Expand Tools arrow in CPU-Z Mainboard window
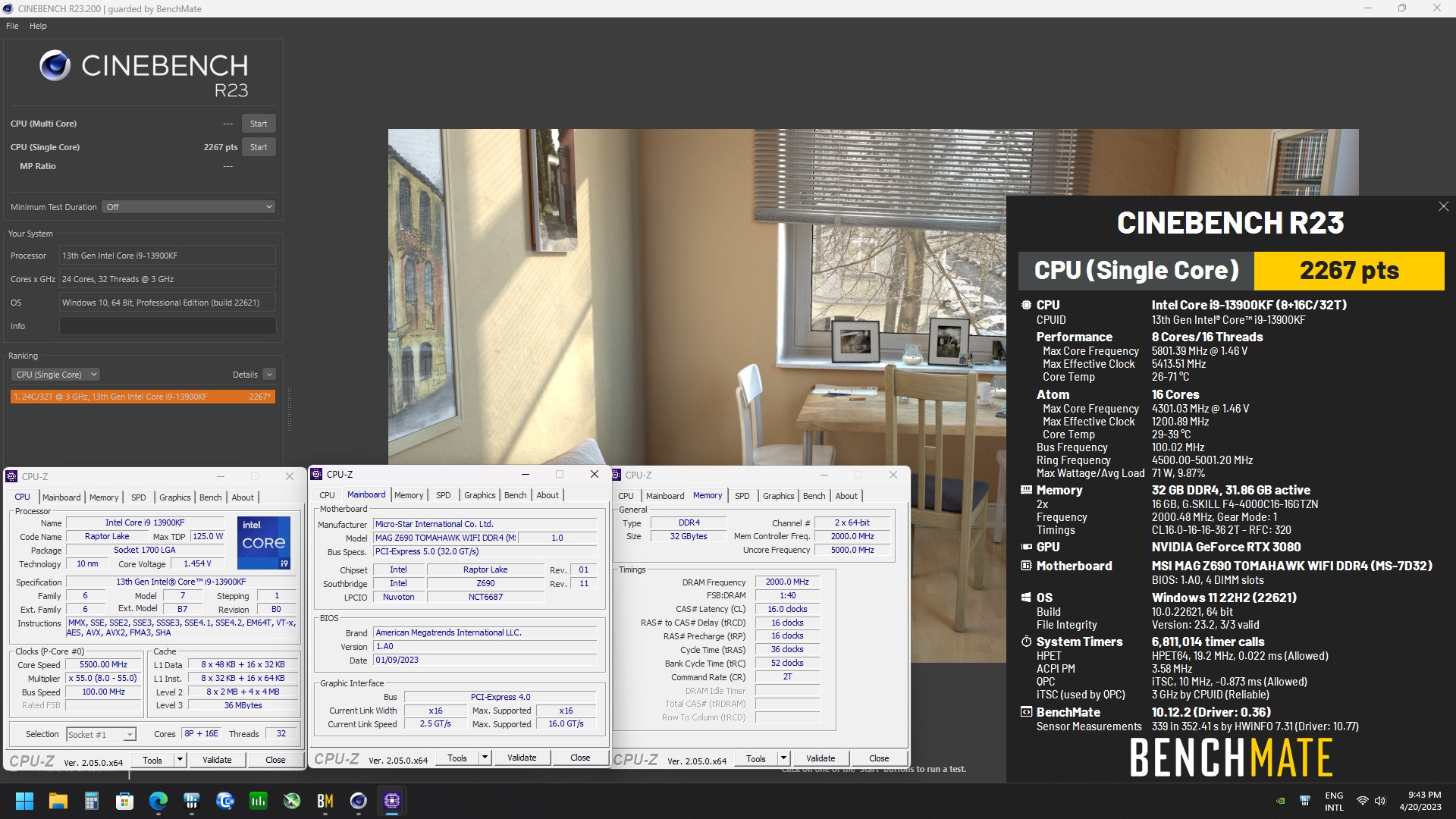1456x819 pixels. [485, 758]
